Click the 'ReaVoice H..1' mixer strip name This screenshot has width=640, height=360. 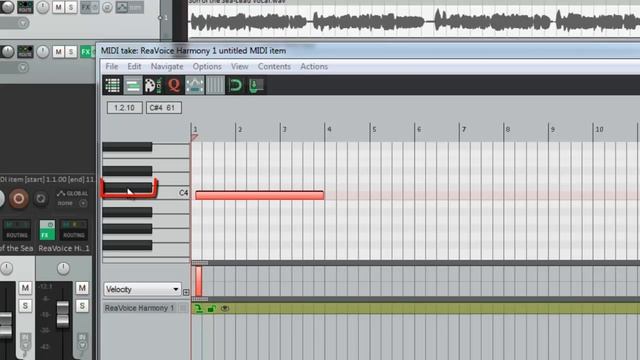pyautogui.click(x=64, y=248)
